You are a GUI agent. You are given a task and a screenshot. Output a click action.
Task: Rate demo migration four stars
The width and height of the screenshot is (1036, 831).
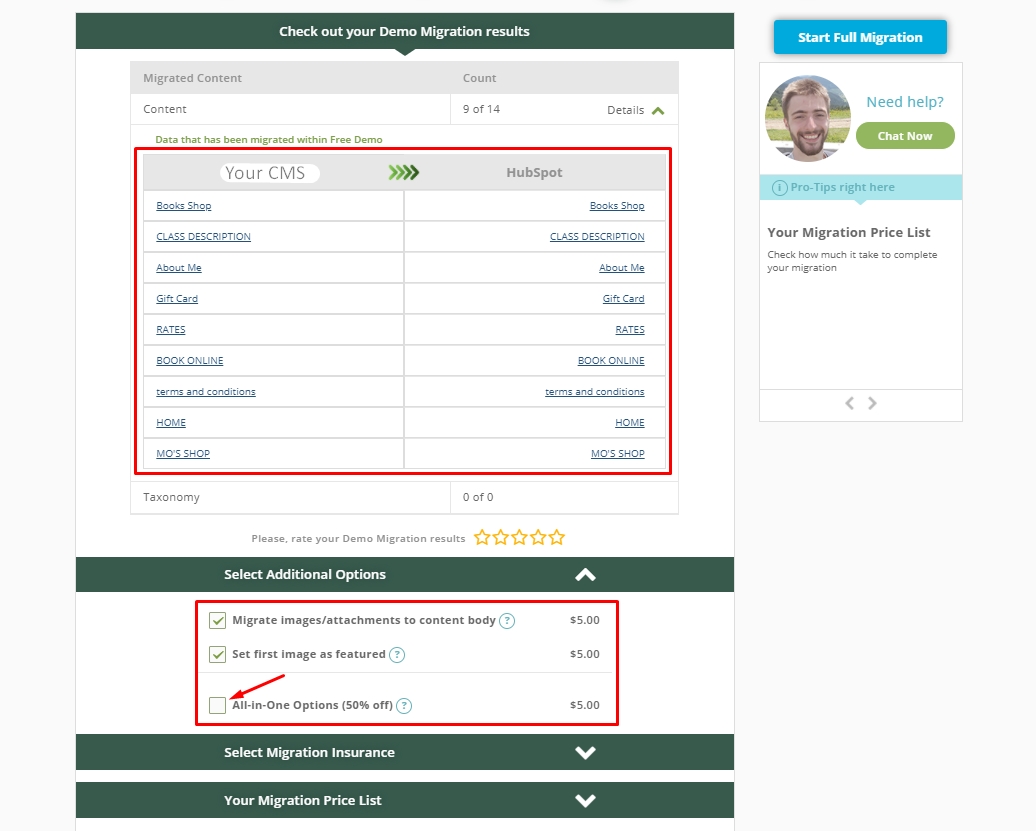tap(538, 537)
